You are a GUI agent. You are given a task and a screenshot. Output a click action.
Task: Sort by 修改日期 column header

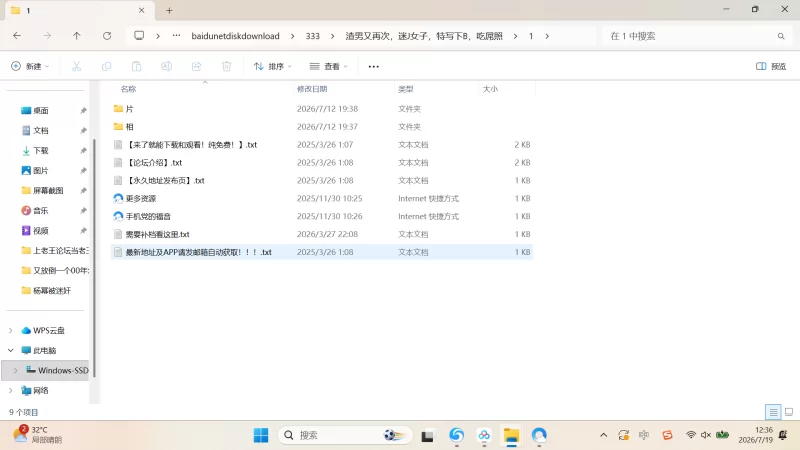coord(312,89)
